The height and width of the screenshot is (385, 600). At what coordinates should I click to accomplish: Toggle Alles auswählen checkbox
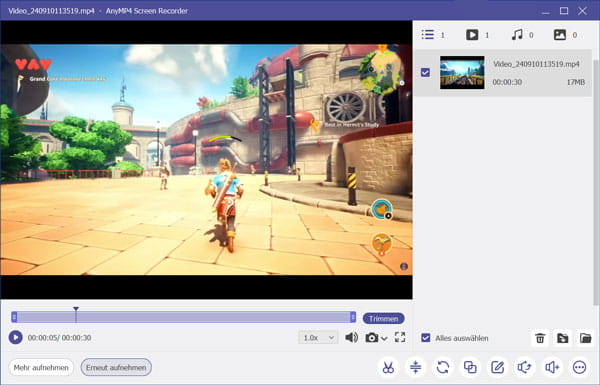click(x=426, y=338)
